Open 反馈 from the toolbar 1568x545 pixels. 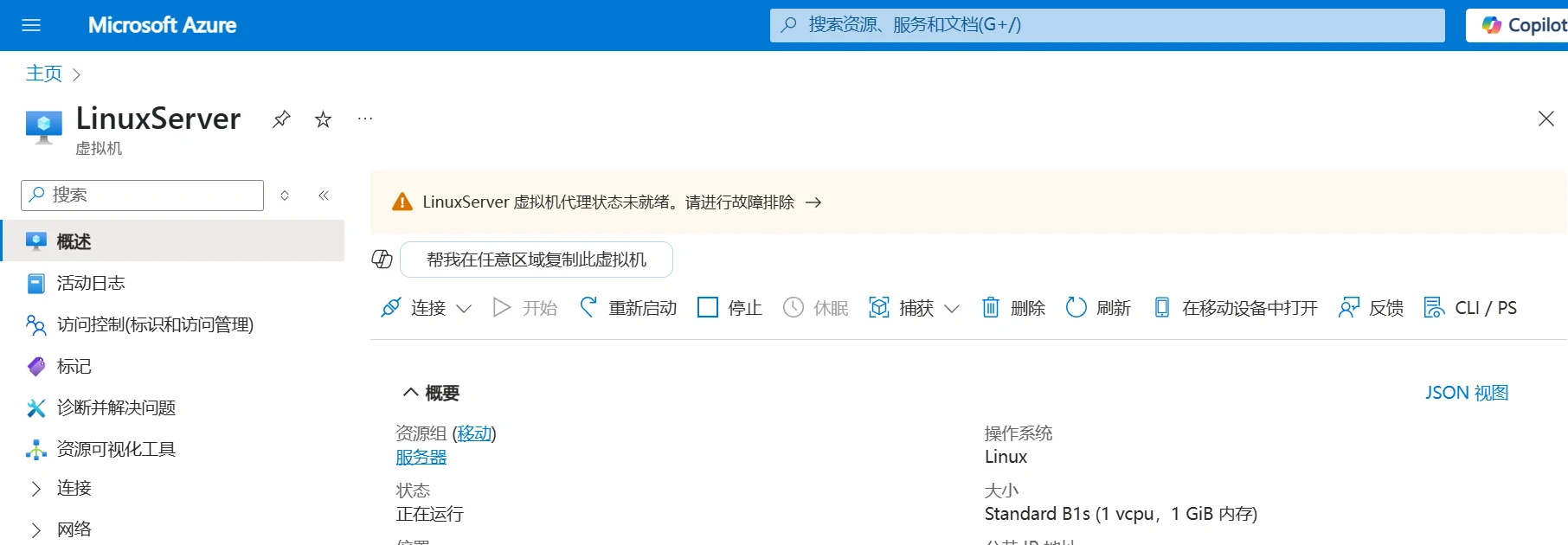coord(1371,308)
